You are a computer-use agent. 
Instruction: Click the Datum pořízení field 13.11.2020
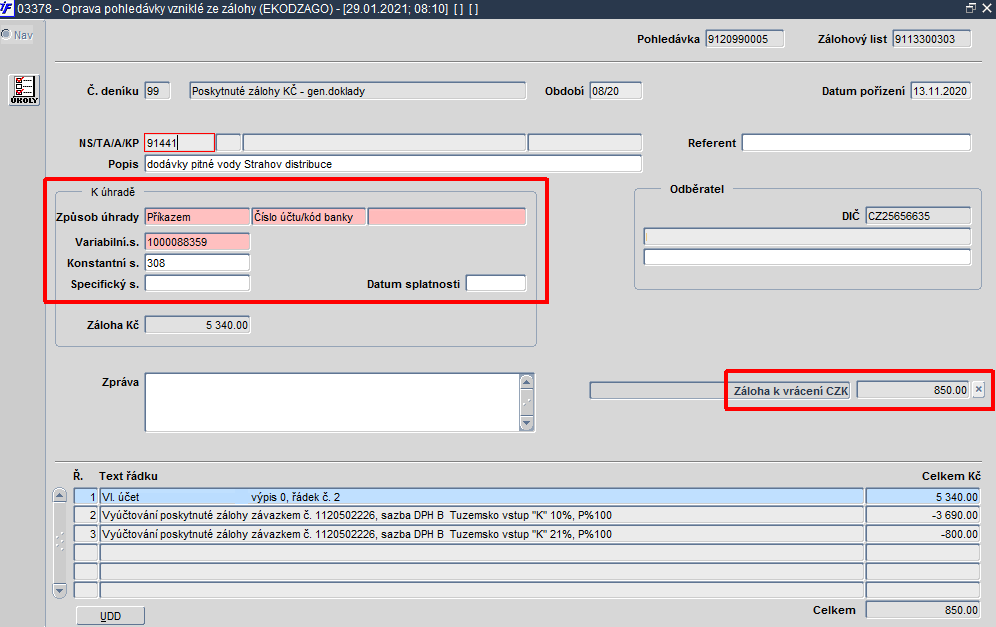click(941, 91)
